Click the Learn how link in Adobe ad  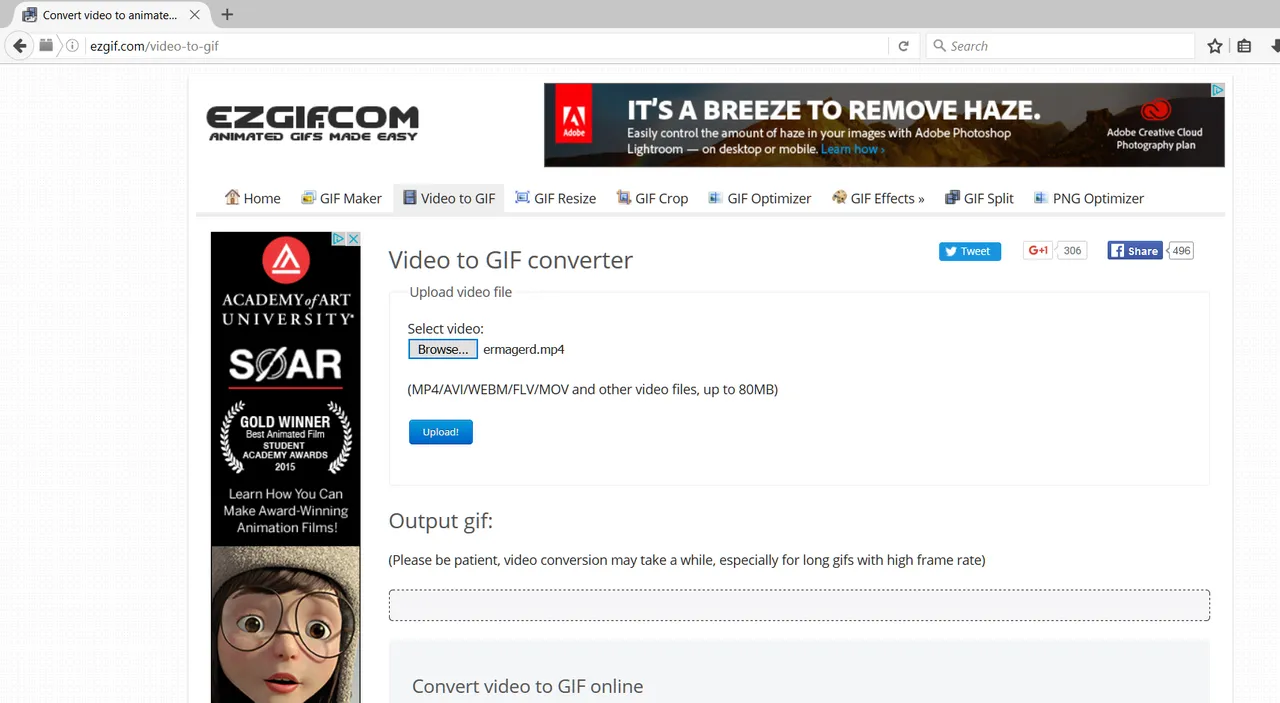click(852, 149)
